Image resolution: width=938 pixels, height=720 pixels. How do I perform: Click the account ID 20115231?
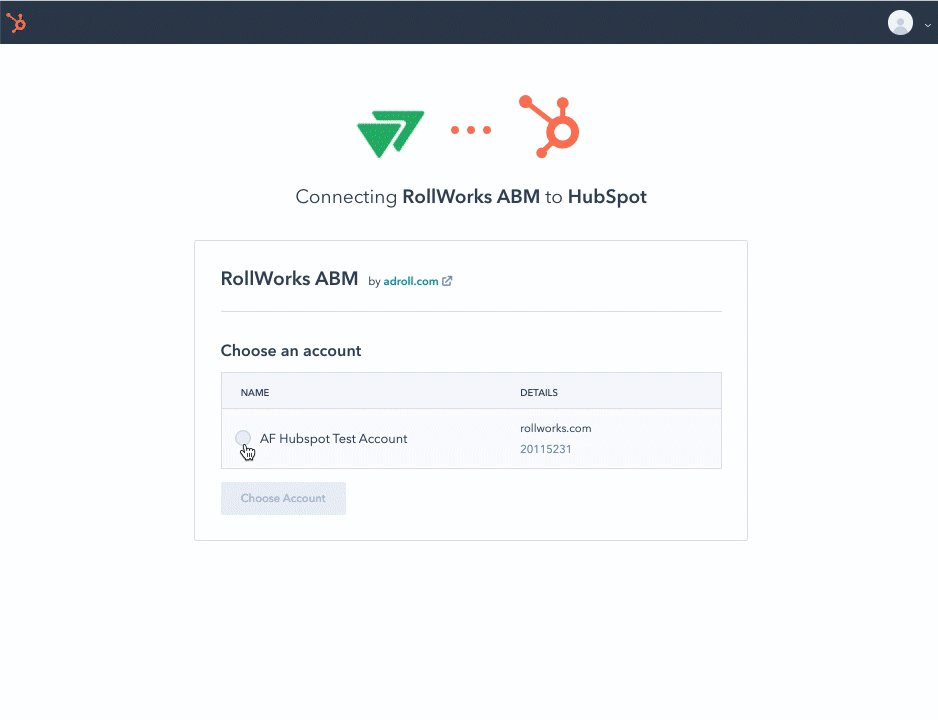(x=545, y=449)
